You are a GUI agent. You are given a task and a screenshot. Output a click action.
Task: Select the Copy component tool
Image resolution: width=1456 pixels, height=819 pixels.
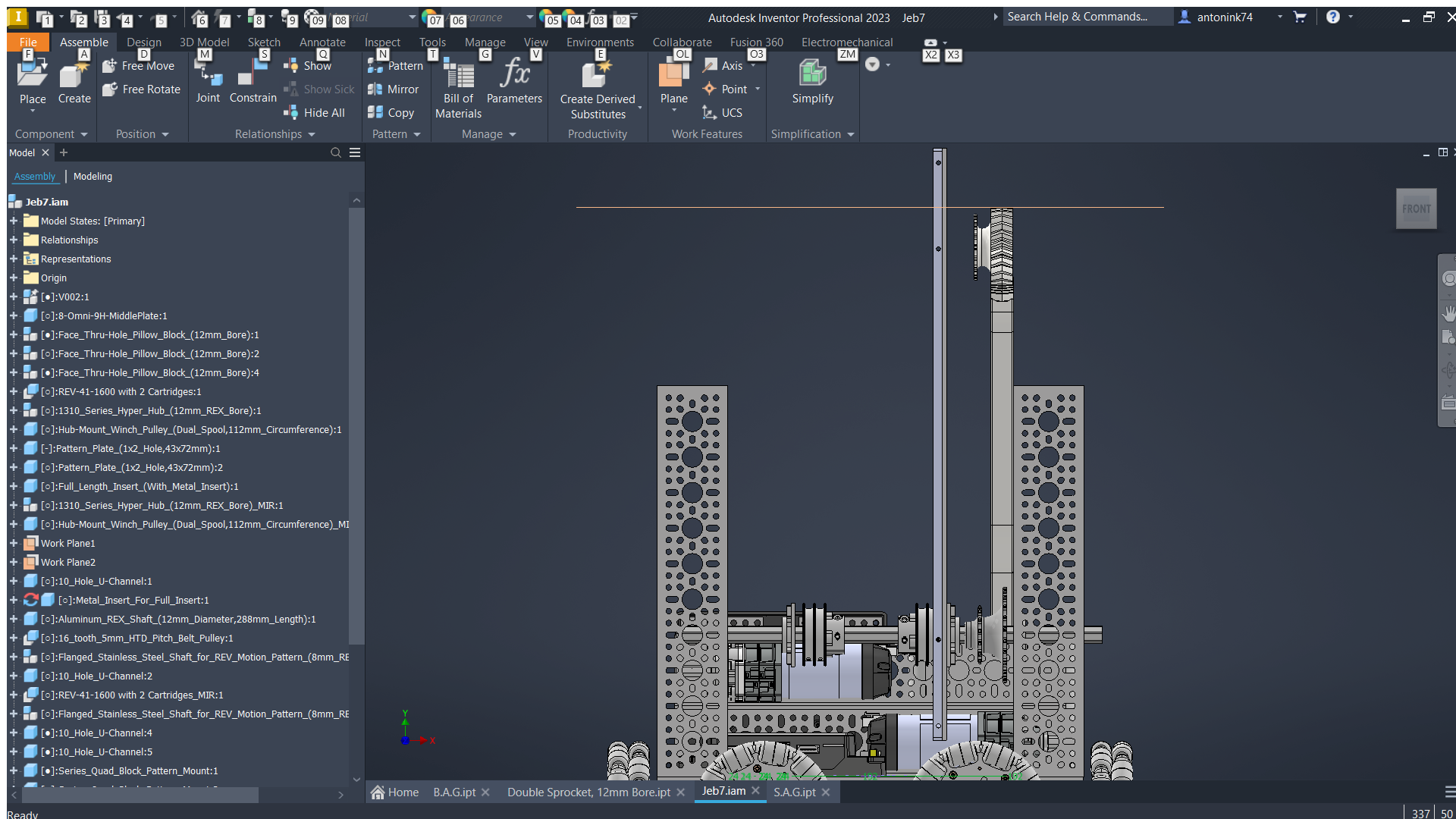(391, 113)
